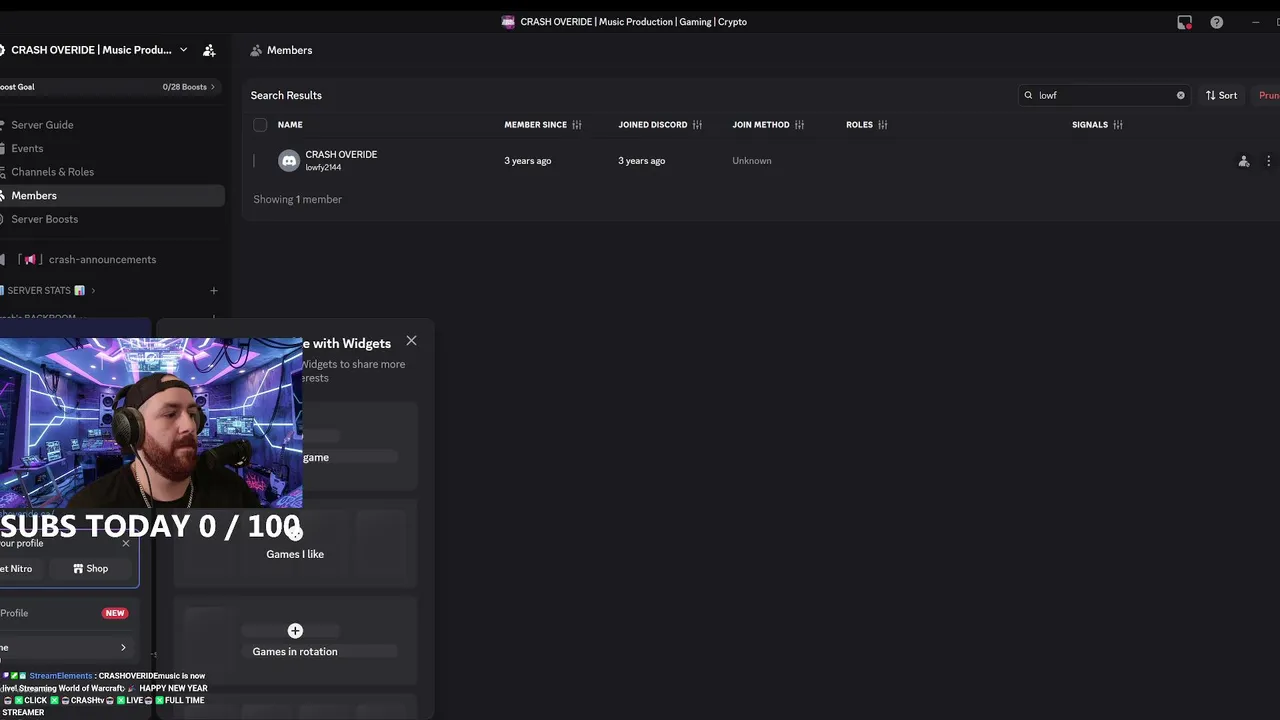The width and height of the screenshot is (1280, 720).
Task: Open the invite people icon beside server name
Action: [x=209, y=50]
